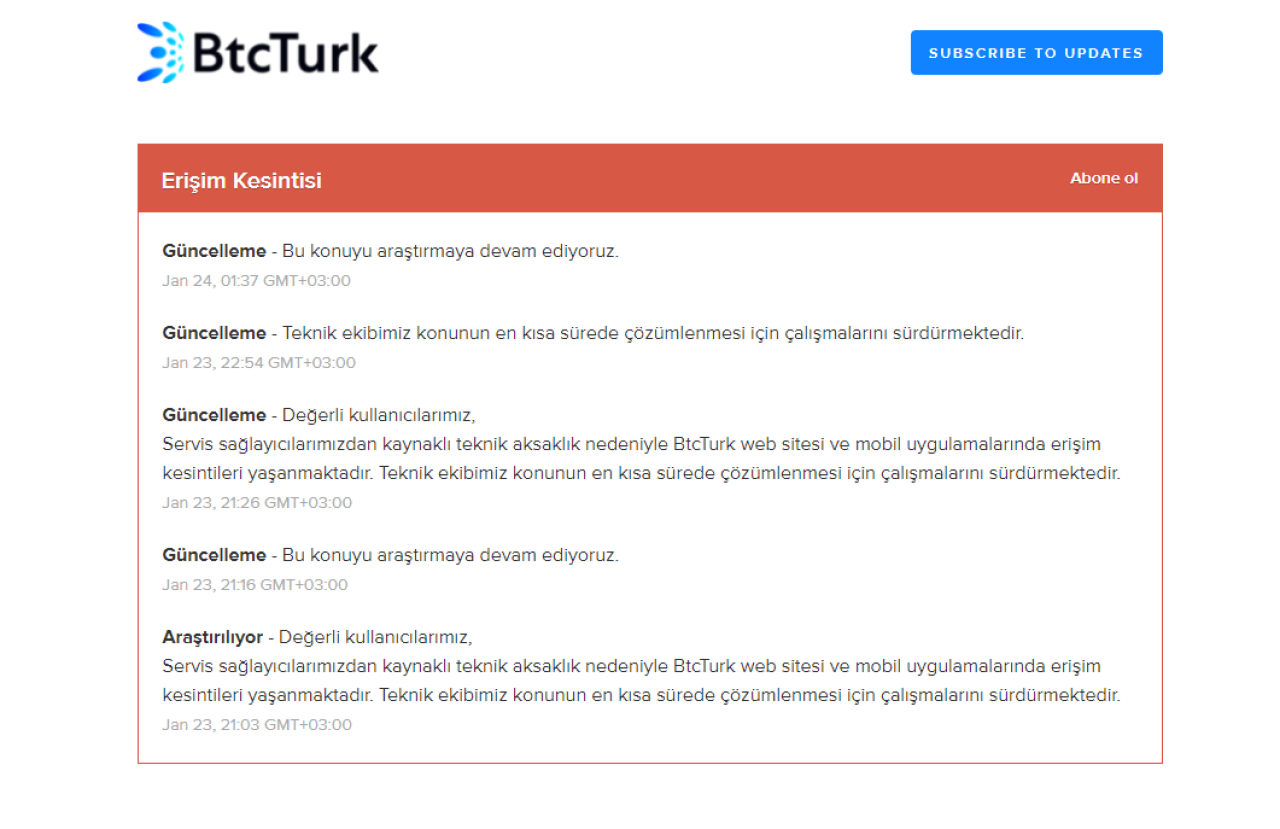
Task: Open the Erişim Kesintisi incident title
Action: (241, 181)
